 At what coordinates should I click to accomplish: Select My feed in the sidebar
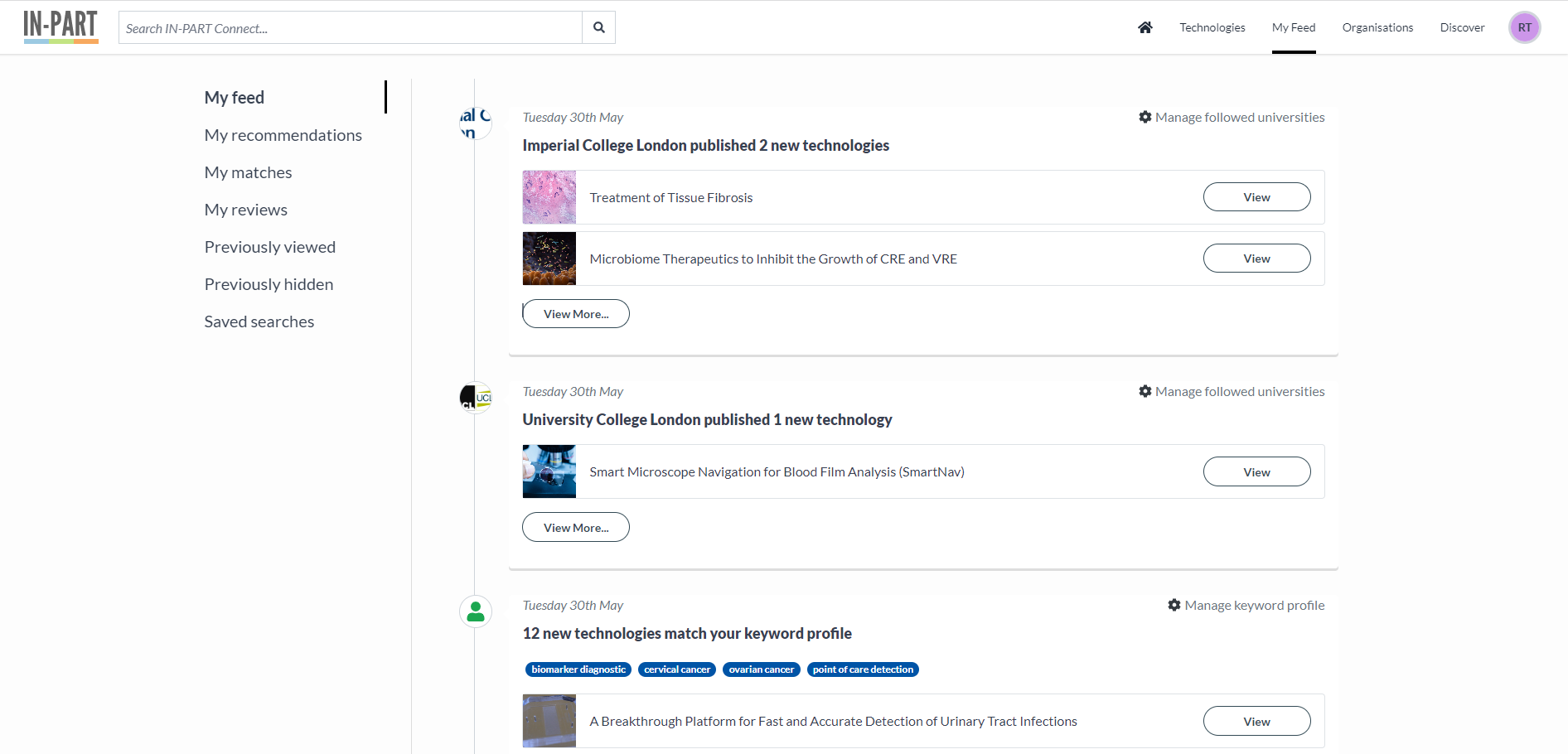coord(235,98)
